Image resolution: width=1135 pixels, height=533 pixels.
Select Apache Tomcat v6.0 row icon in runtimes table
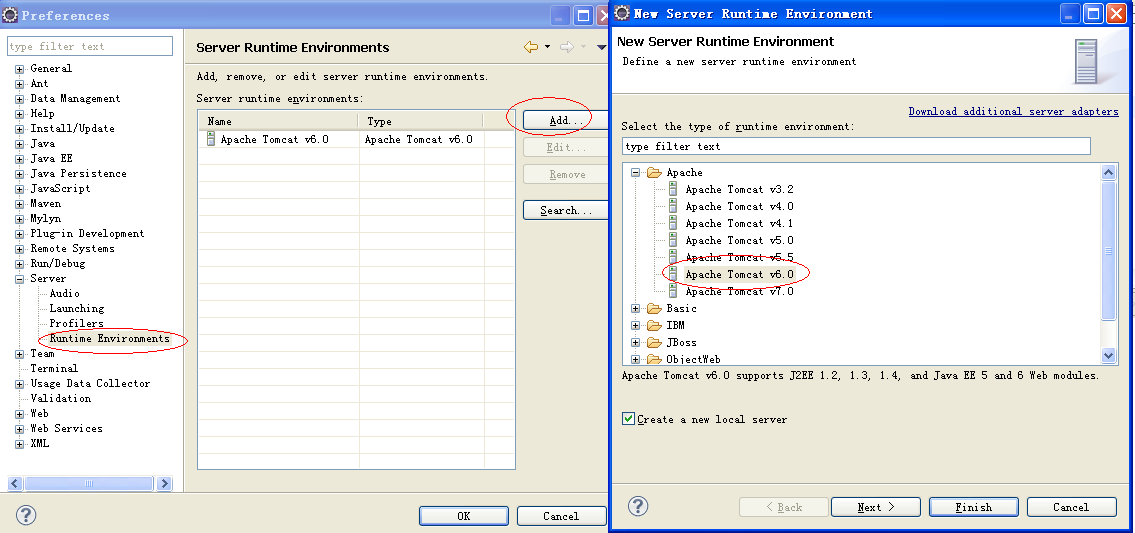(x=211, y=139)
